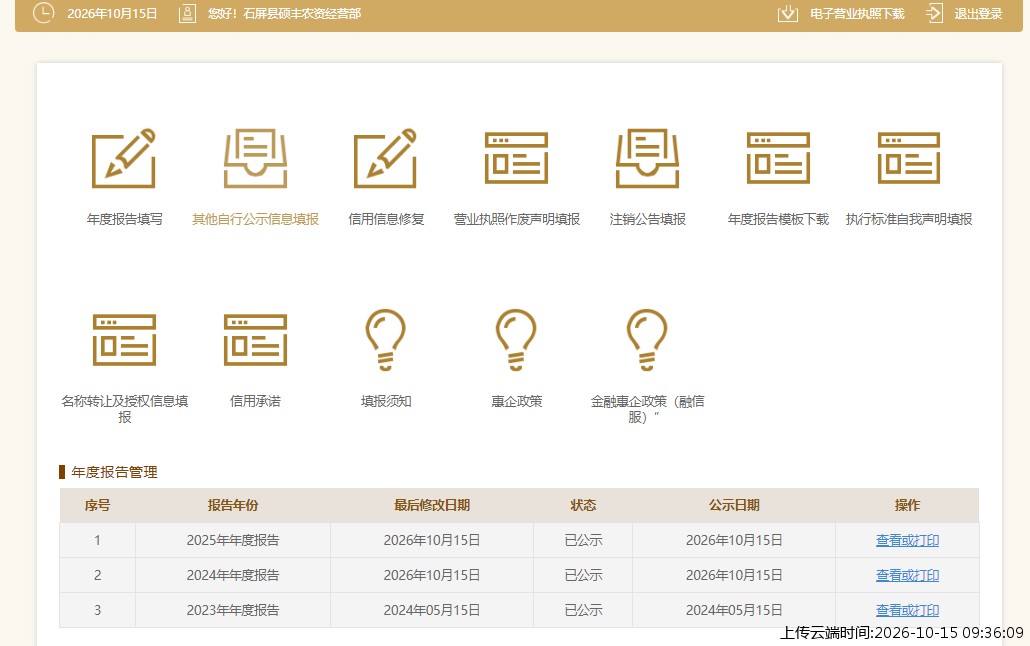Click the 退出登录 link
Image resolution: width=1030 pixels, height=646 pixels.
coord(978,14)
